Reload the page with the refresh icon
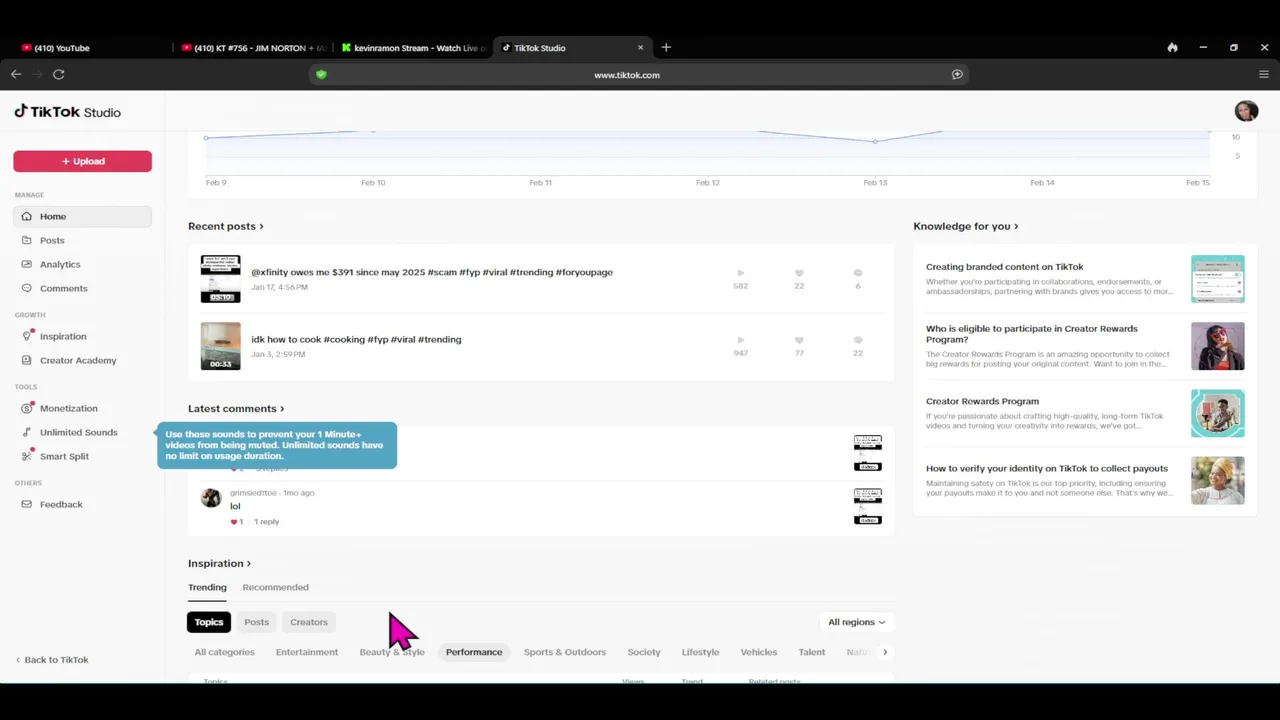 coord(59,74)
